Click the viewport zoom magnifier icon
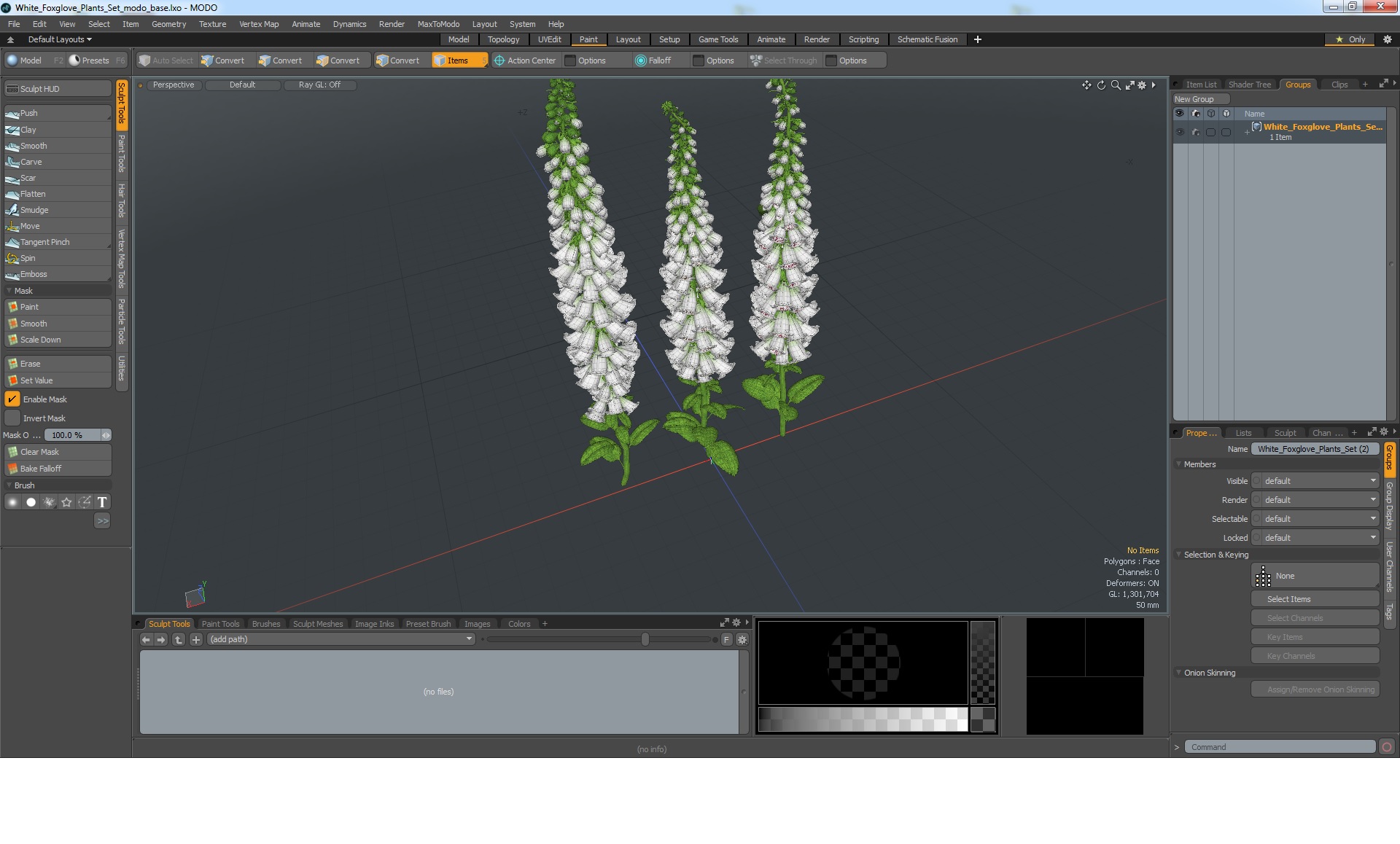This screenshot has height=844, width=1400. (1116, 85)
